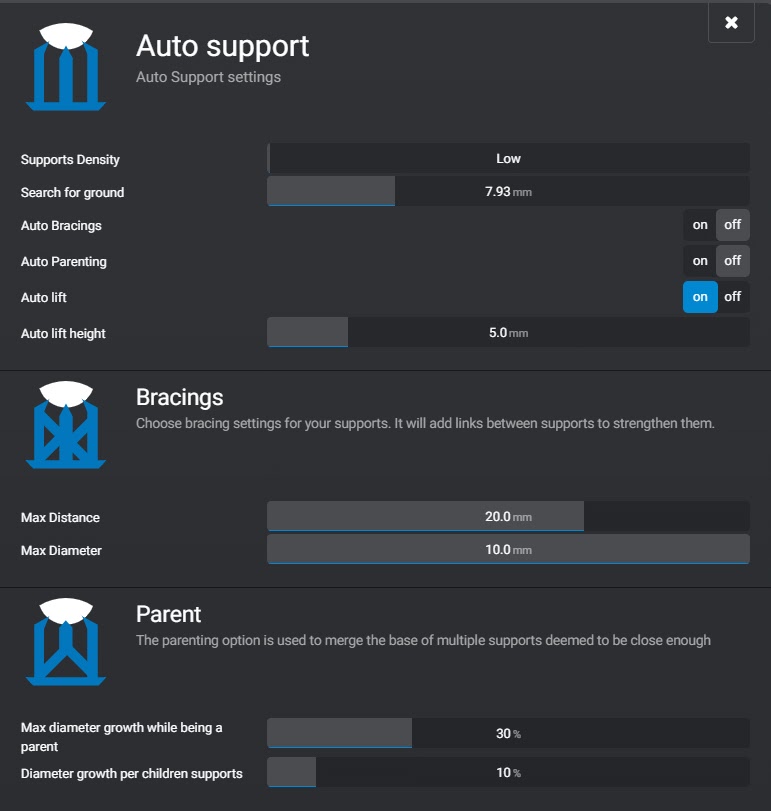Disable Auto lift with off button
The image size is (771, 811).
coord(733,297)
